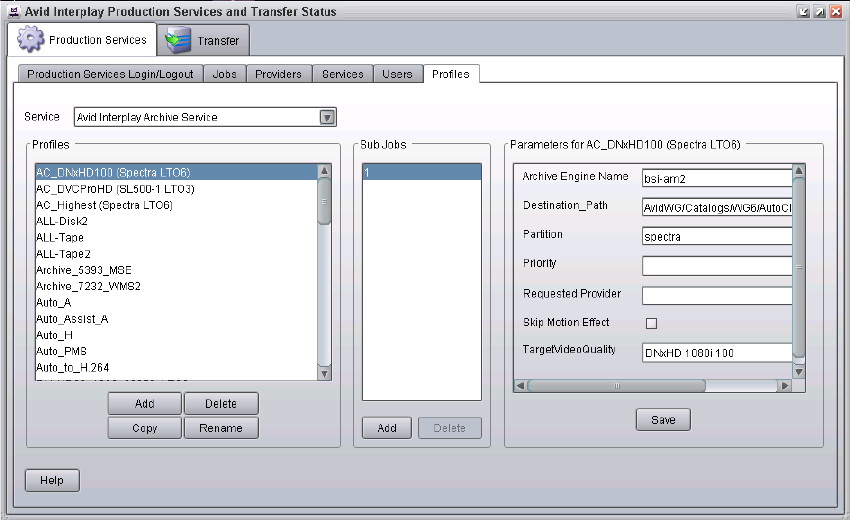
Task: Select the Auto_A profile
Action: coord(176,303)
